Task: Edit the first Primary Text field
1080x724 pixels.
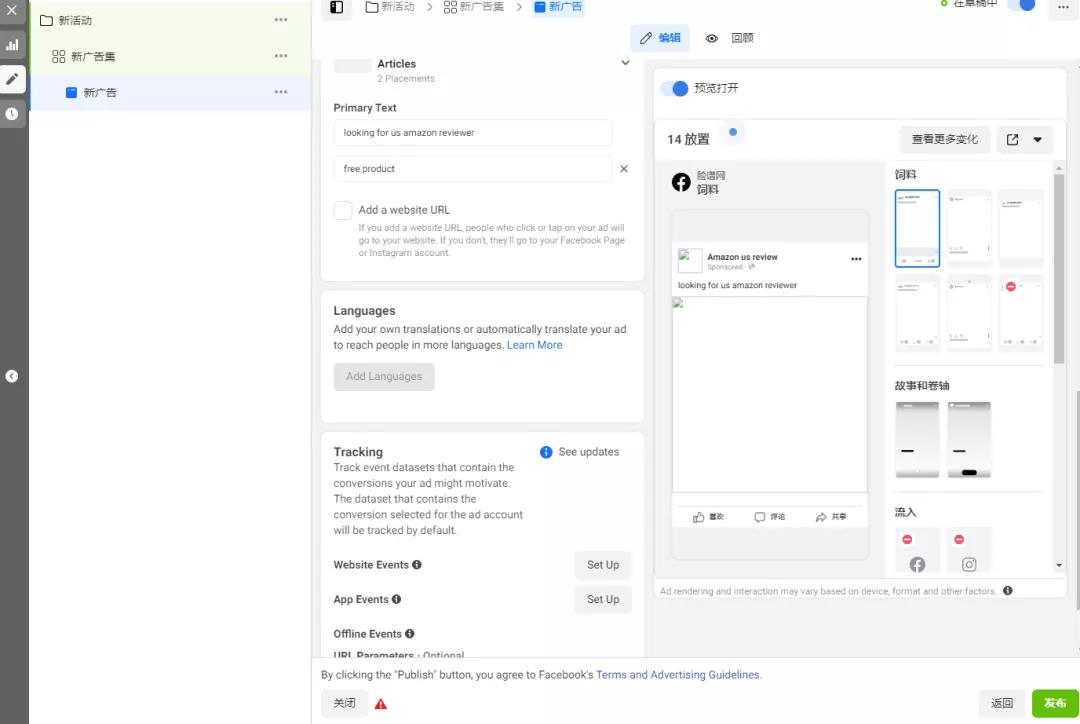Action: [x=472, y=133]
